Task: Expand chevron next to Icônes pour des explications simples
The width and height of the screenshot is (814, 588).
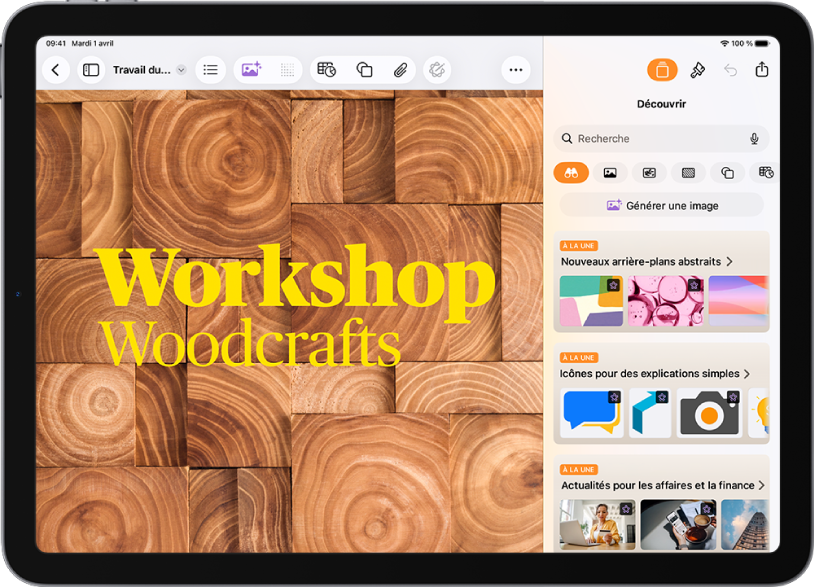Action: click(x=747, y=374)
